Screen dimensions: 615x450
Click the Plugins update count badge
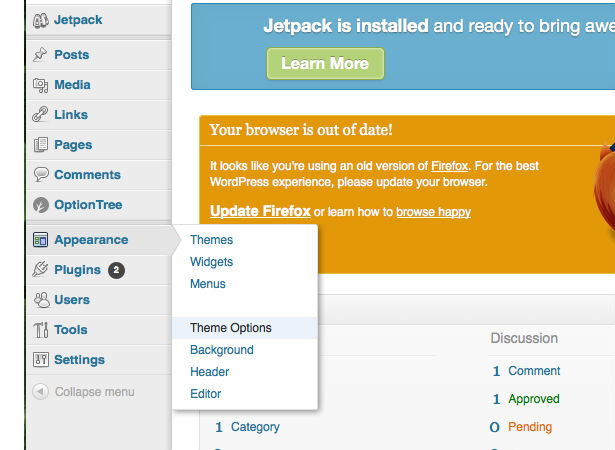[x=116, y=270]
